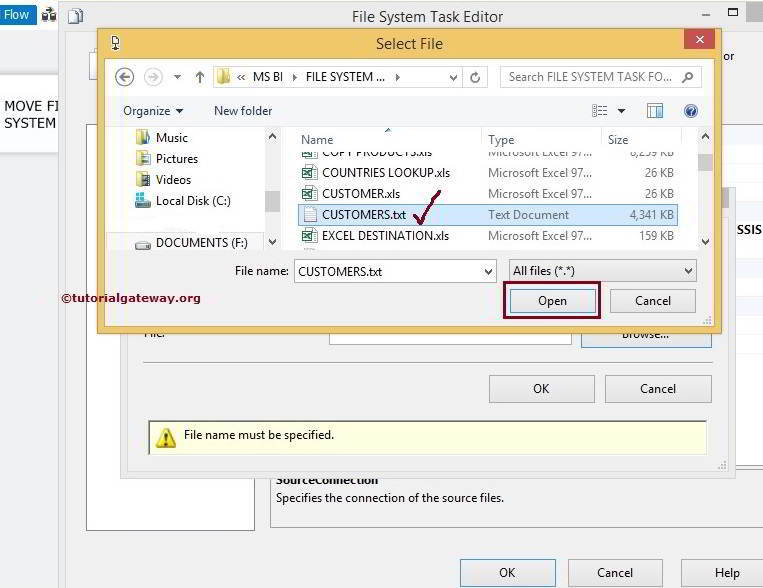Select the COUNTRIES LOOKUP.xls file
This screenshot has height=588, width=763.
pos(488,173)
